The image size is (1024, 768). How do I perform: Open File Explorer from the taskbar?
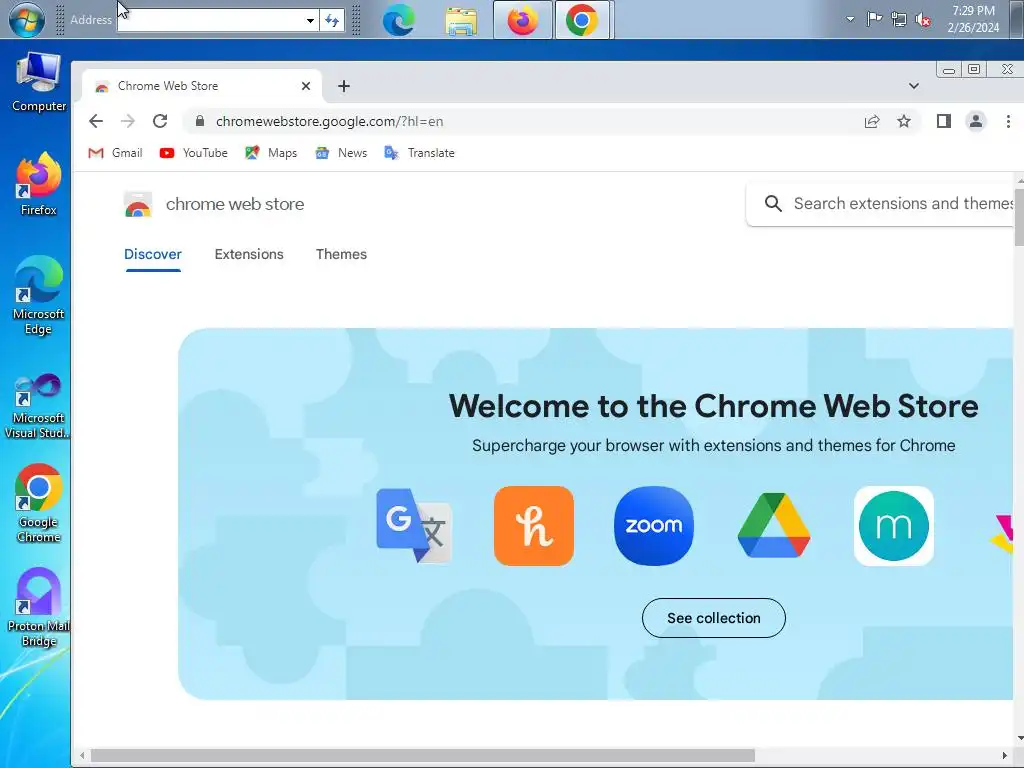click(x=461, y=20)
